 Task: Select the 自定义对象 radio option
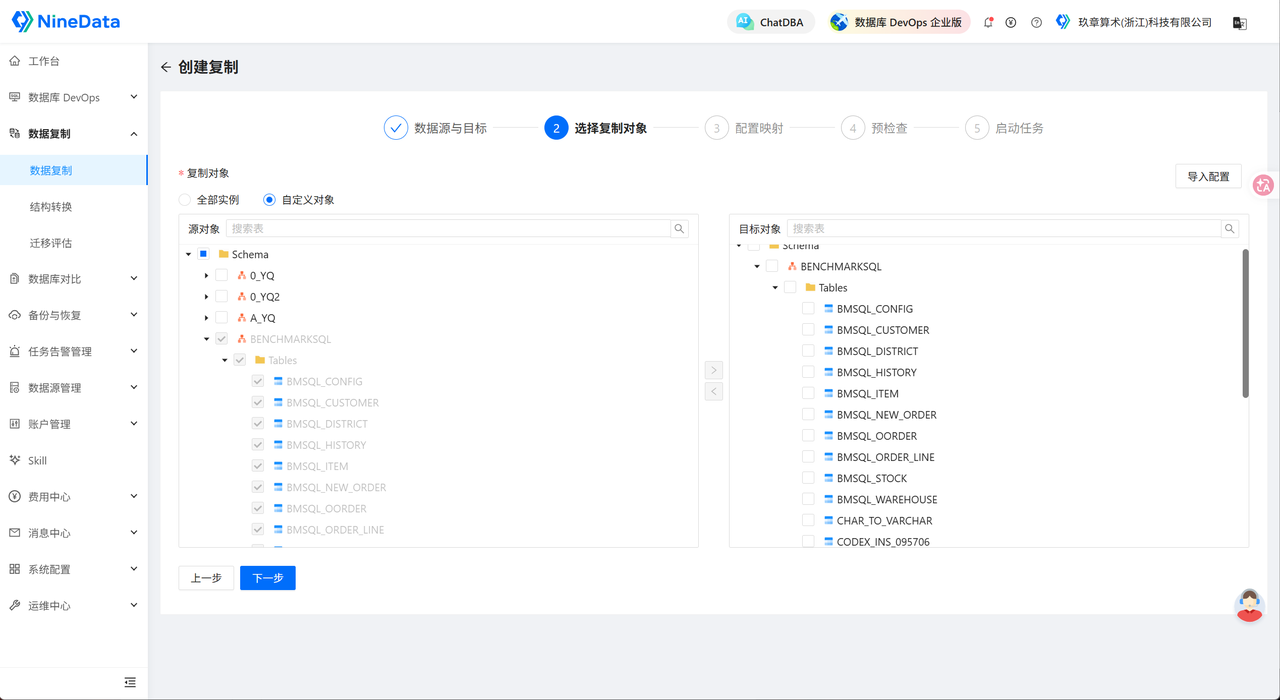coord(269,200)
